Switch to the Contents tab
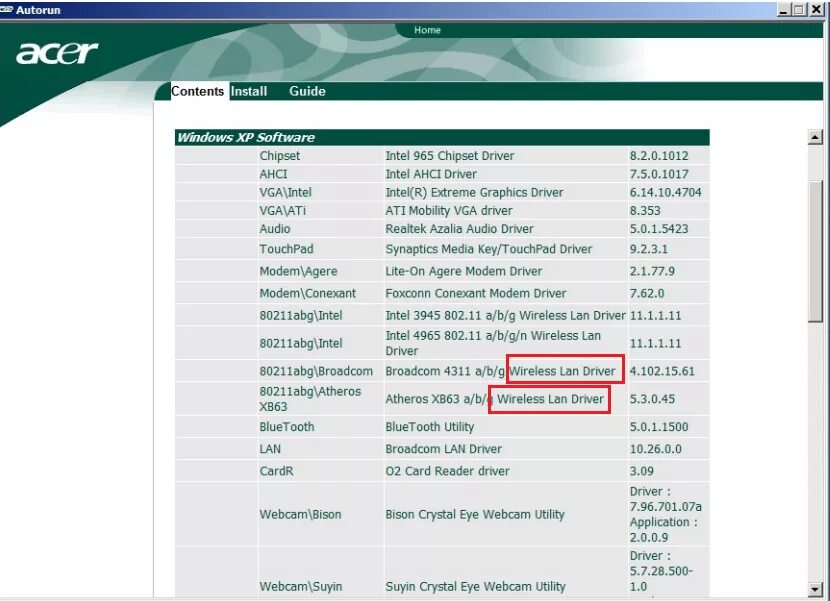The height and width of the screenshot is (601, 830). (197, 91)
